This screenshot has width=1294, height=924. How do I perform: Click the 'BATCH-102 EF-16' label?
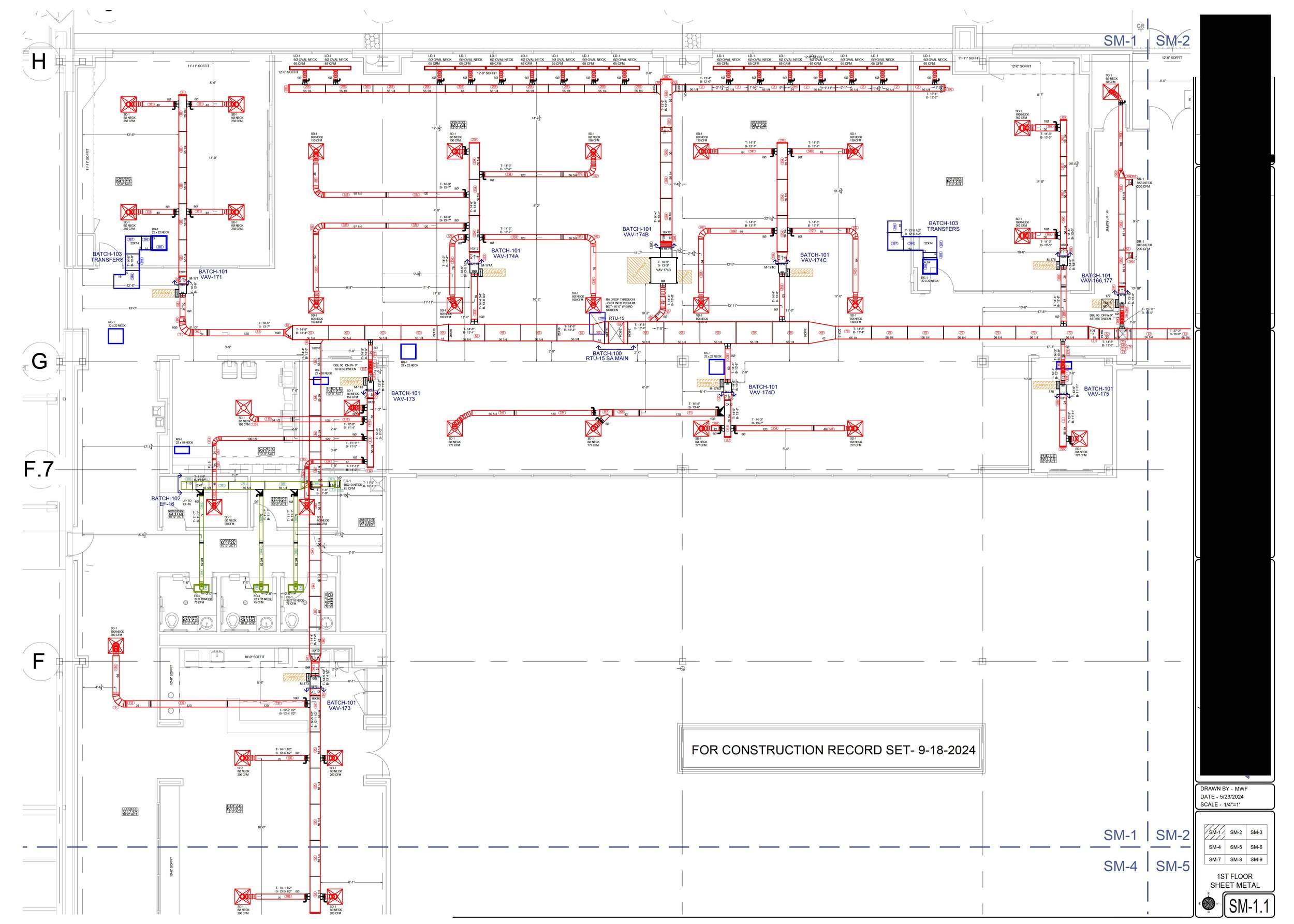(x=166, y=501)
